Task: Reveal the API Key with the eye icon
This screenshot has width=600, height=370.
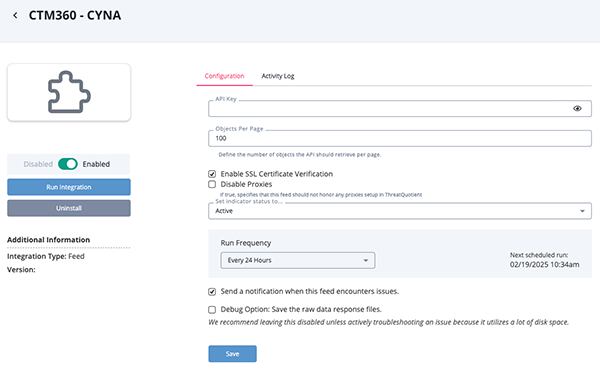Action: [x=577, y=109]
